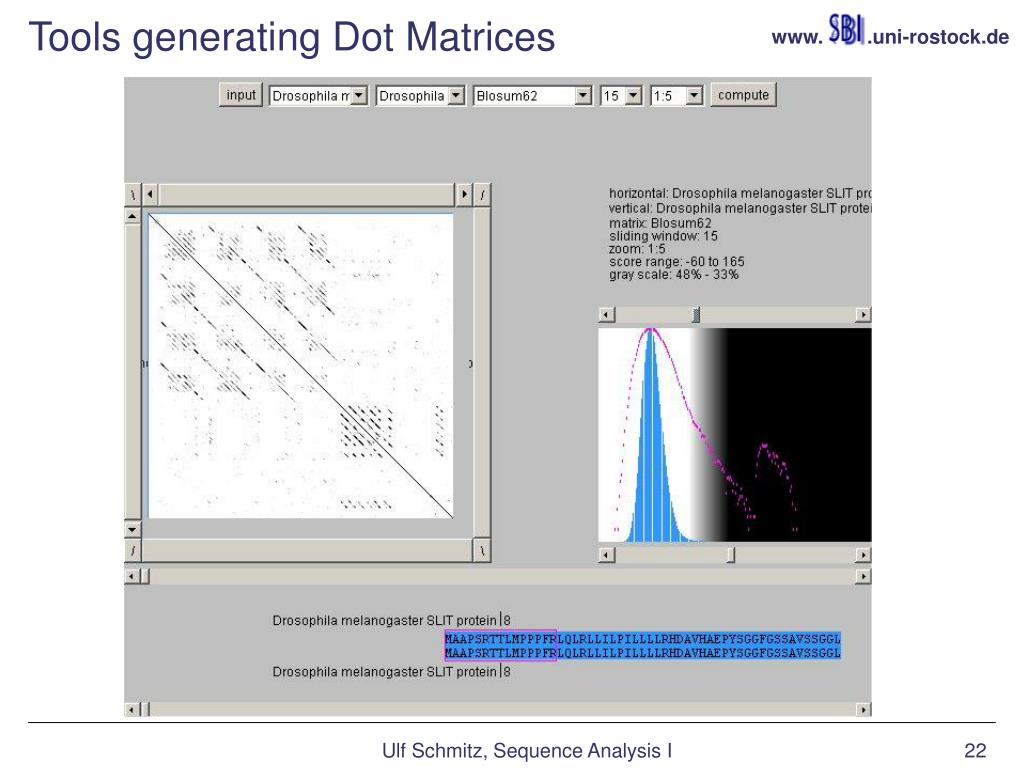Click right arrow of lower histogram slider
This screenshot has width=1024, height=768.
coord(863,554)
